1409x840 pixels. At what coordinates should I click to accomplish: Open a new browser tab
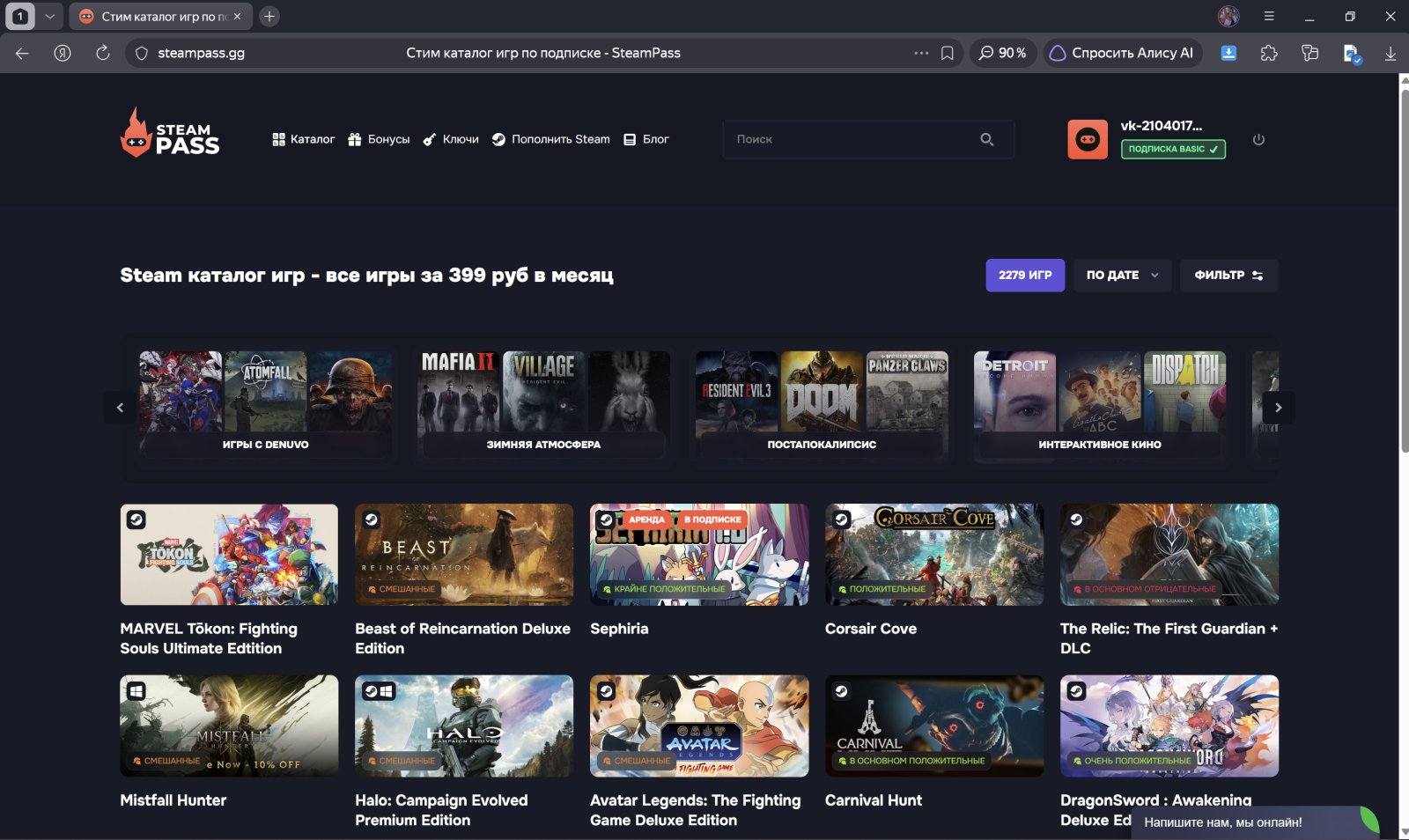tap(269, 16)
